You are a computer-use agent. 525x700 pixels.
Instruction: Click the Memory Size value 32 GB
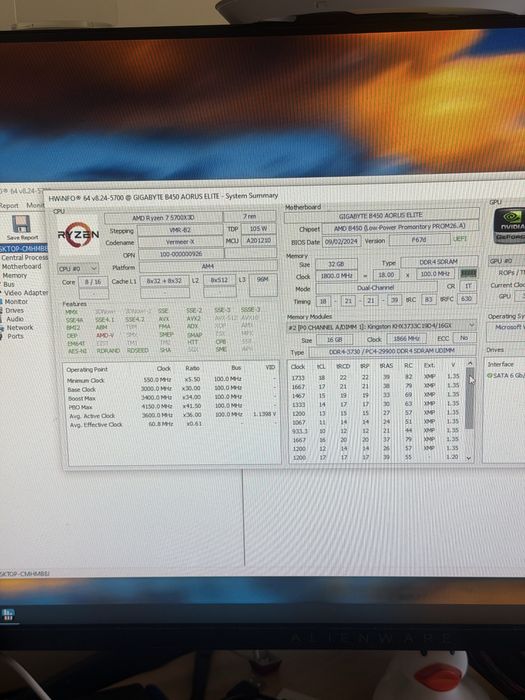336,264
